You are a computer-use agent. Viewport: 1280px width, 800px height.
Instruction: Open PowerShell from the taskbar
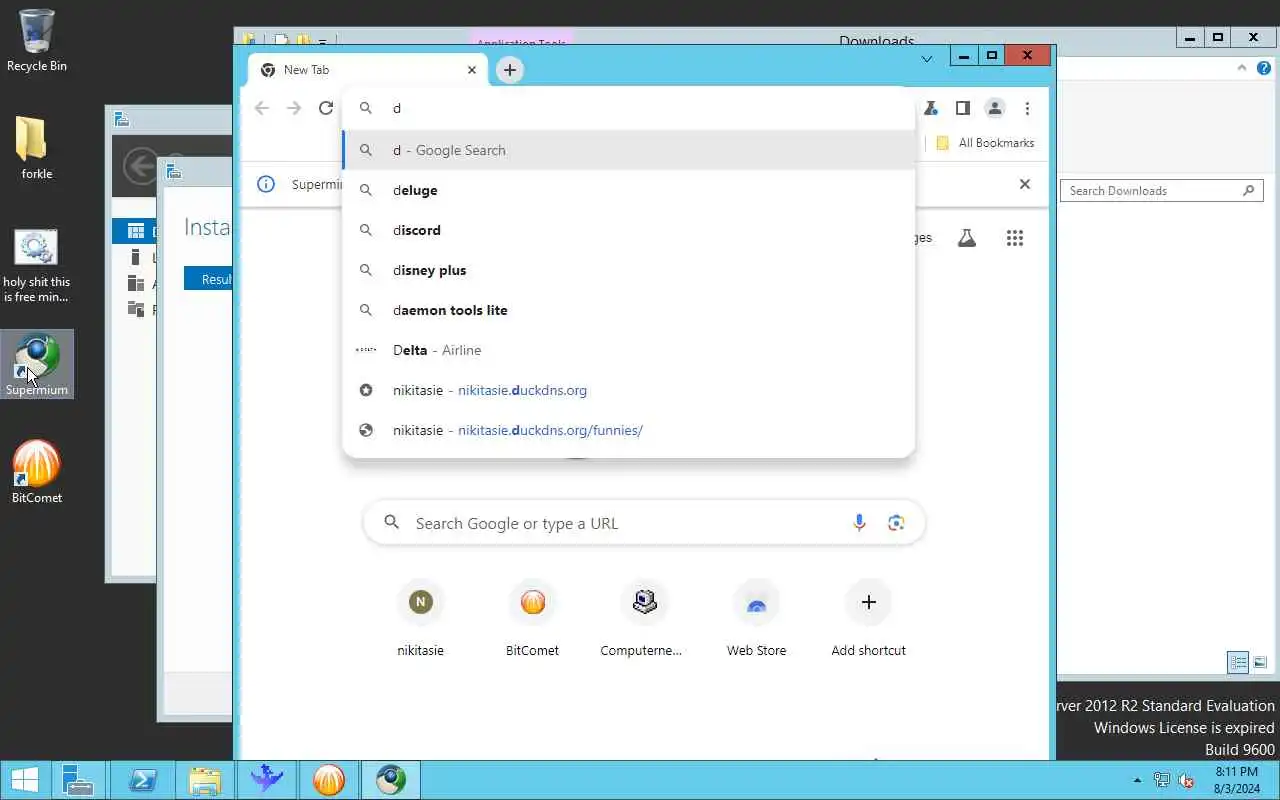142,779
